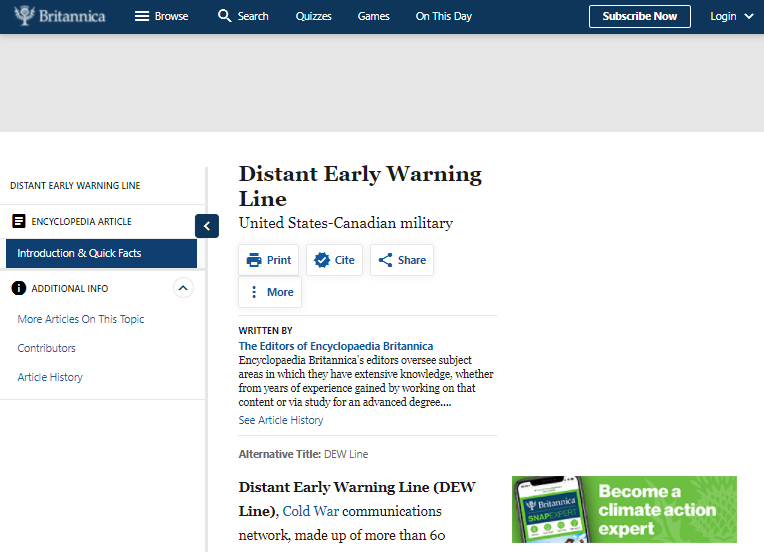
Task: Print the article
Action: pyautogui.click(x=268, y=260)
